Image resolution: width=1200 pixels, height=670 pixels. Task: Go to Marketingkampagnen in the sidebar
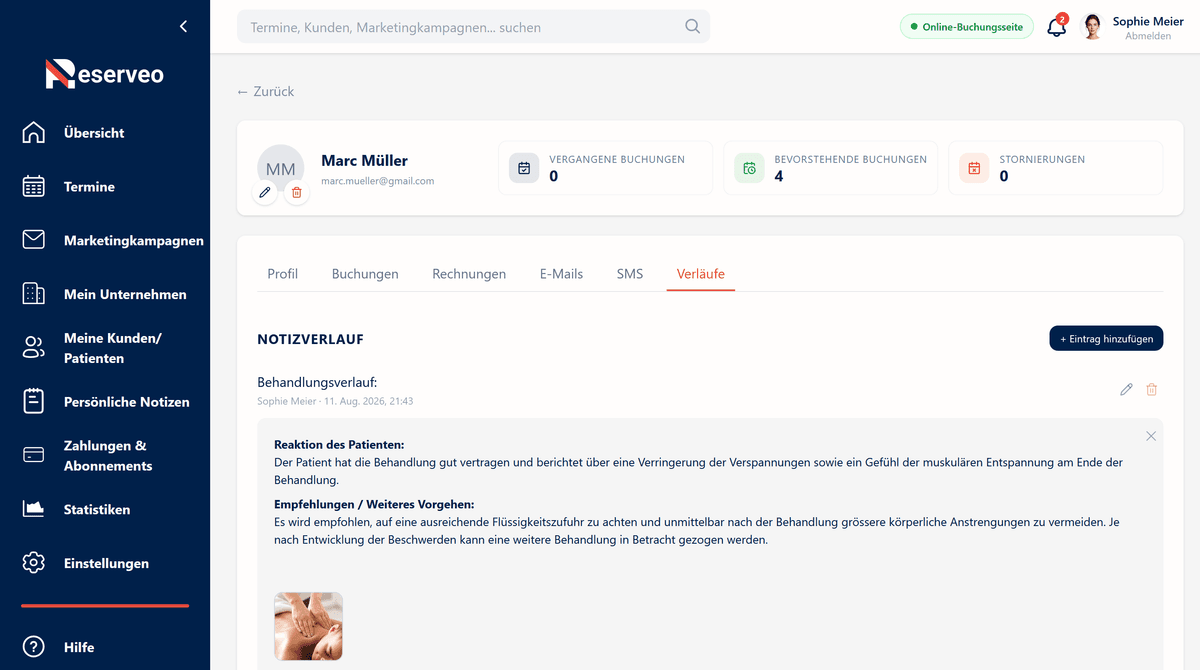[x=134, y=240]
